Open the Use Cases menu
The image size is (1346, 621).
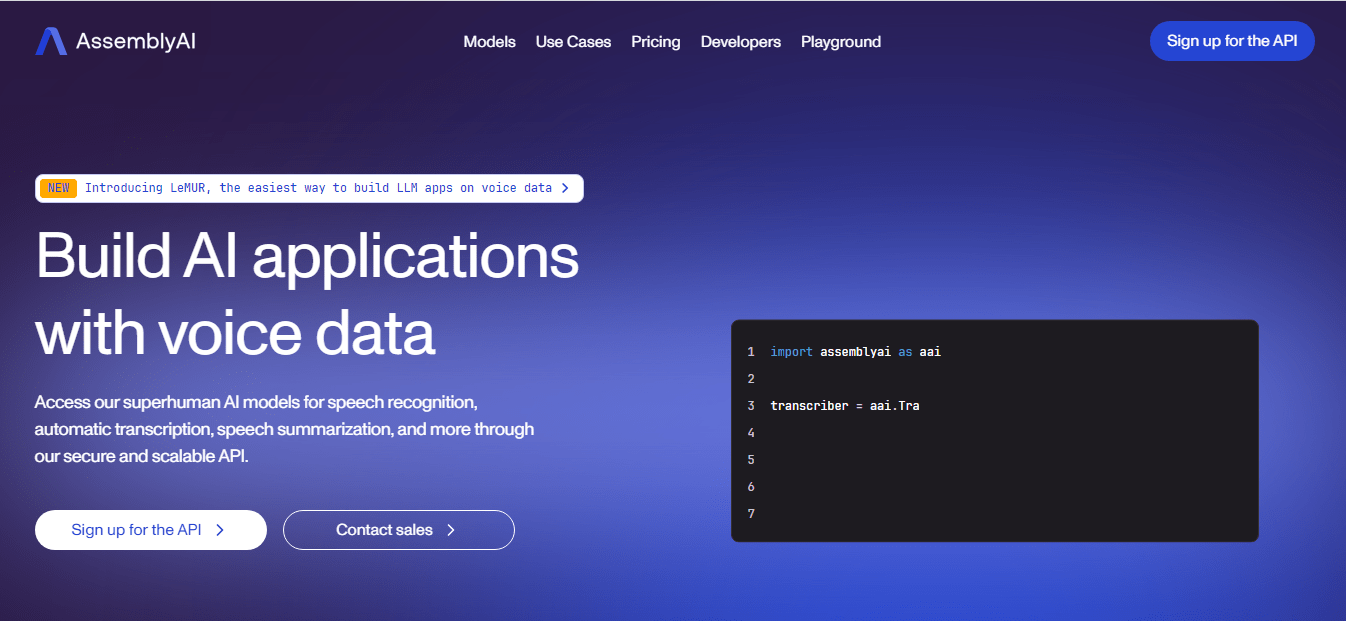click(x=573, y=42)
